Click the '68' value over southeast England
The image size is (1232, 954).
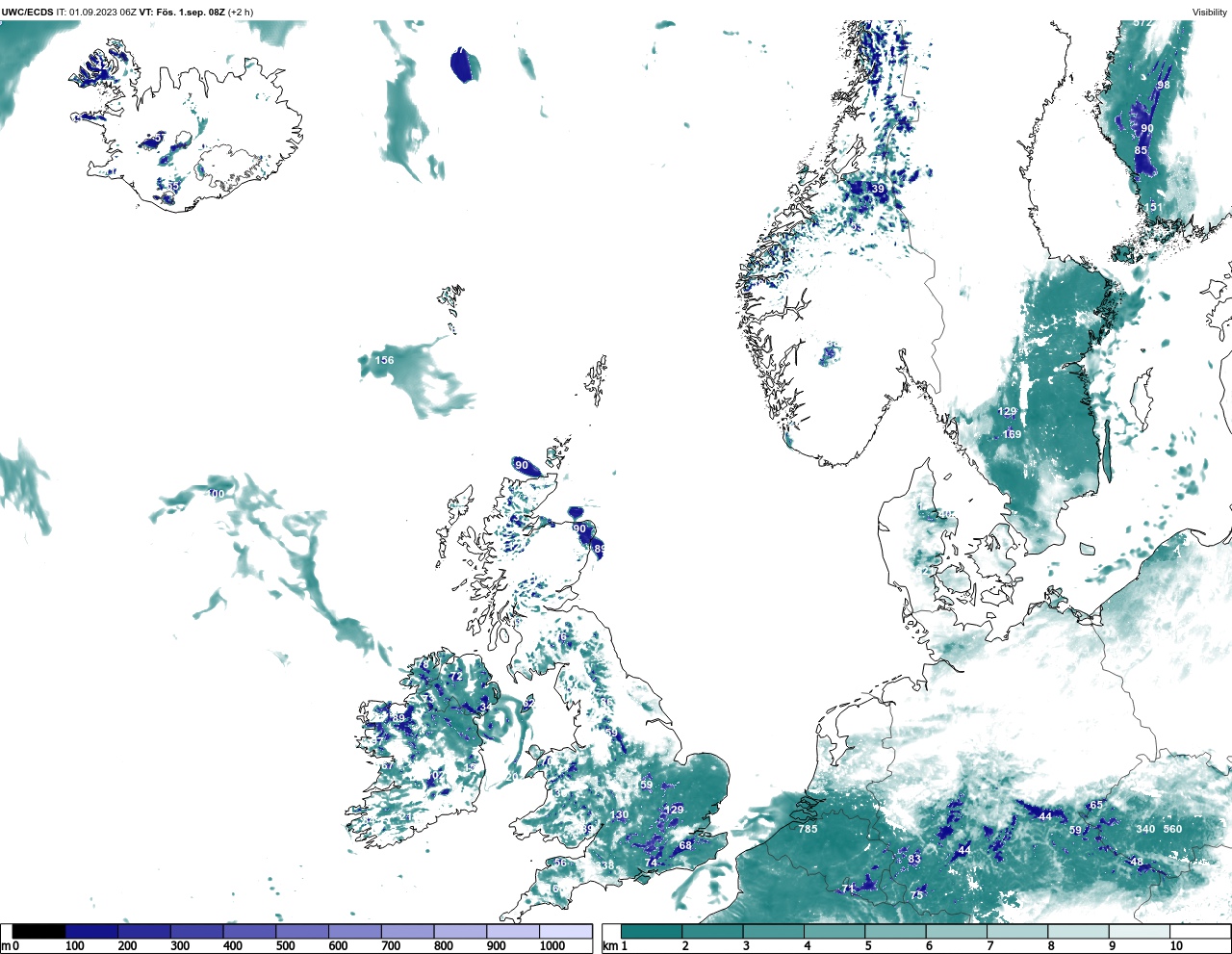click(685, 846)
